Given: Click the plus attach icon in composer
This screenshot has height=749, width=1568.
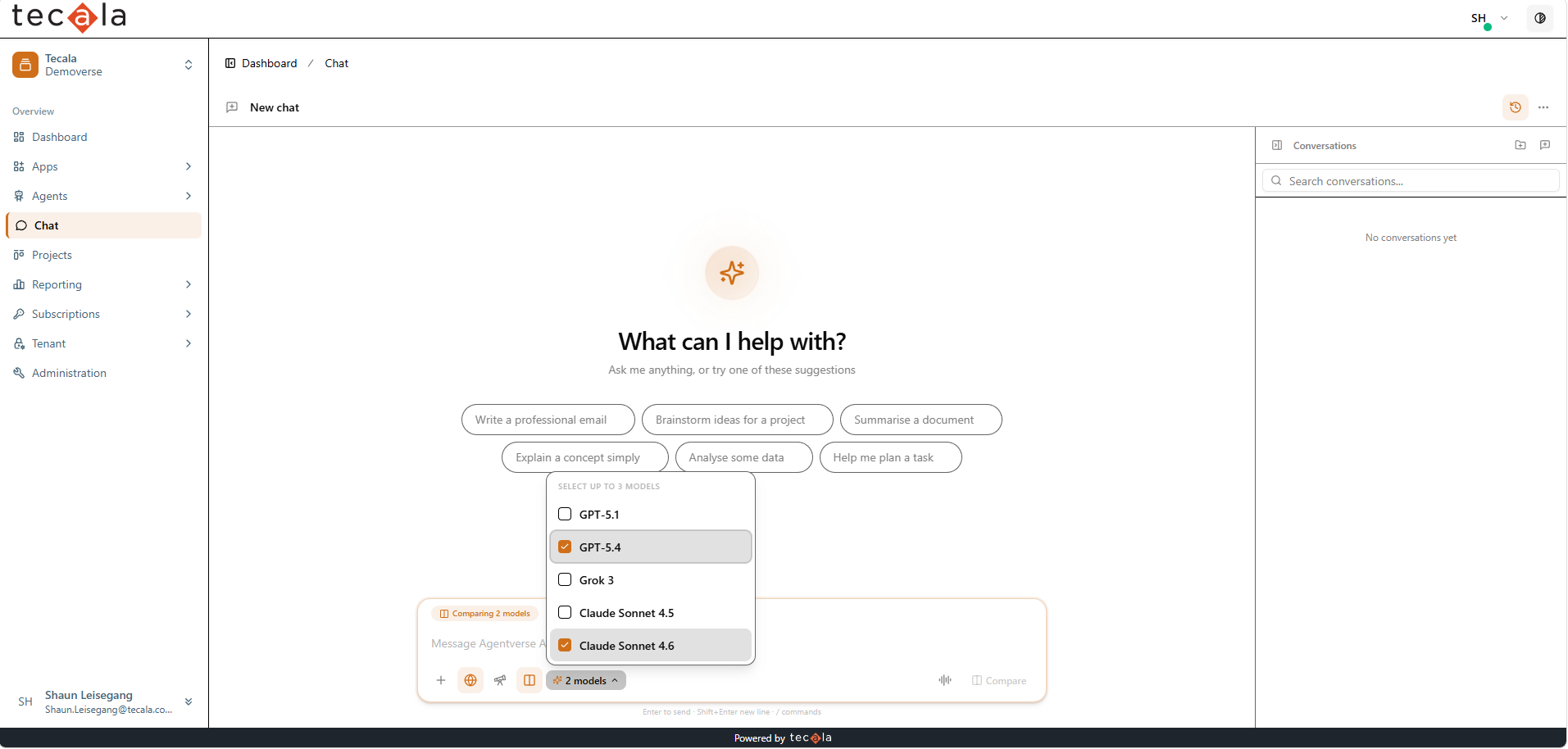Looking at the screenshot, I should click(441, 680).
